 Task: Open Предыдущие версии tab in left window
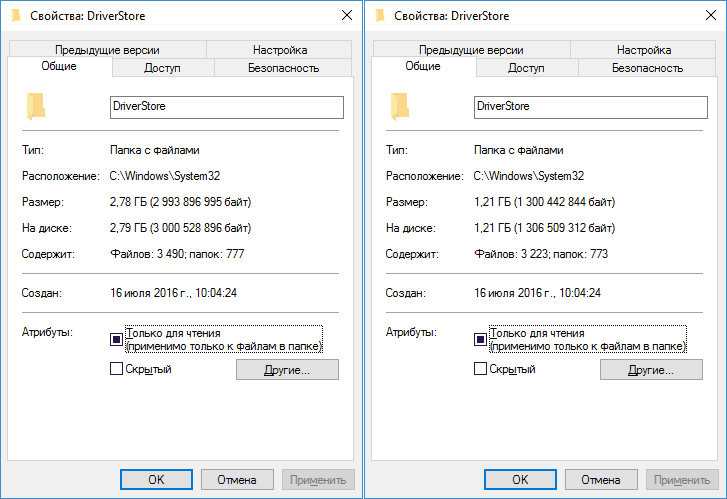tap(108, 50)
